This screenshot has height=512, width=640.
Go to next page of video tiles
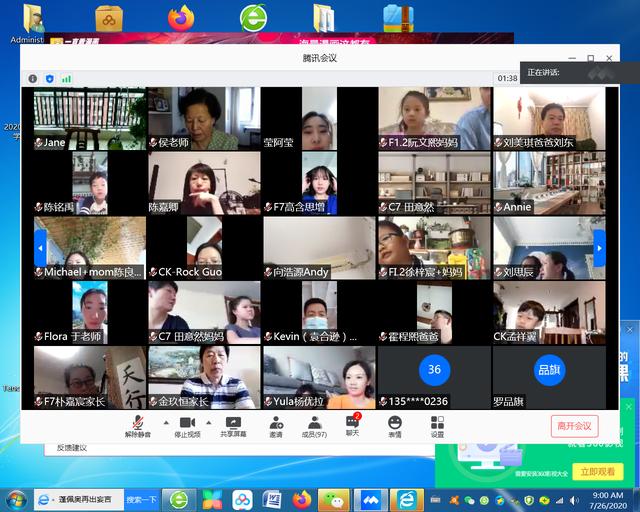599,248
